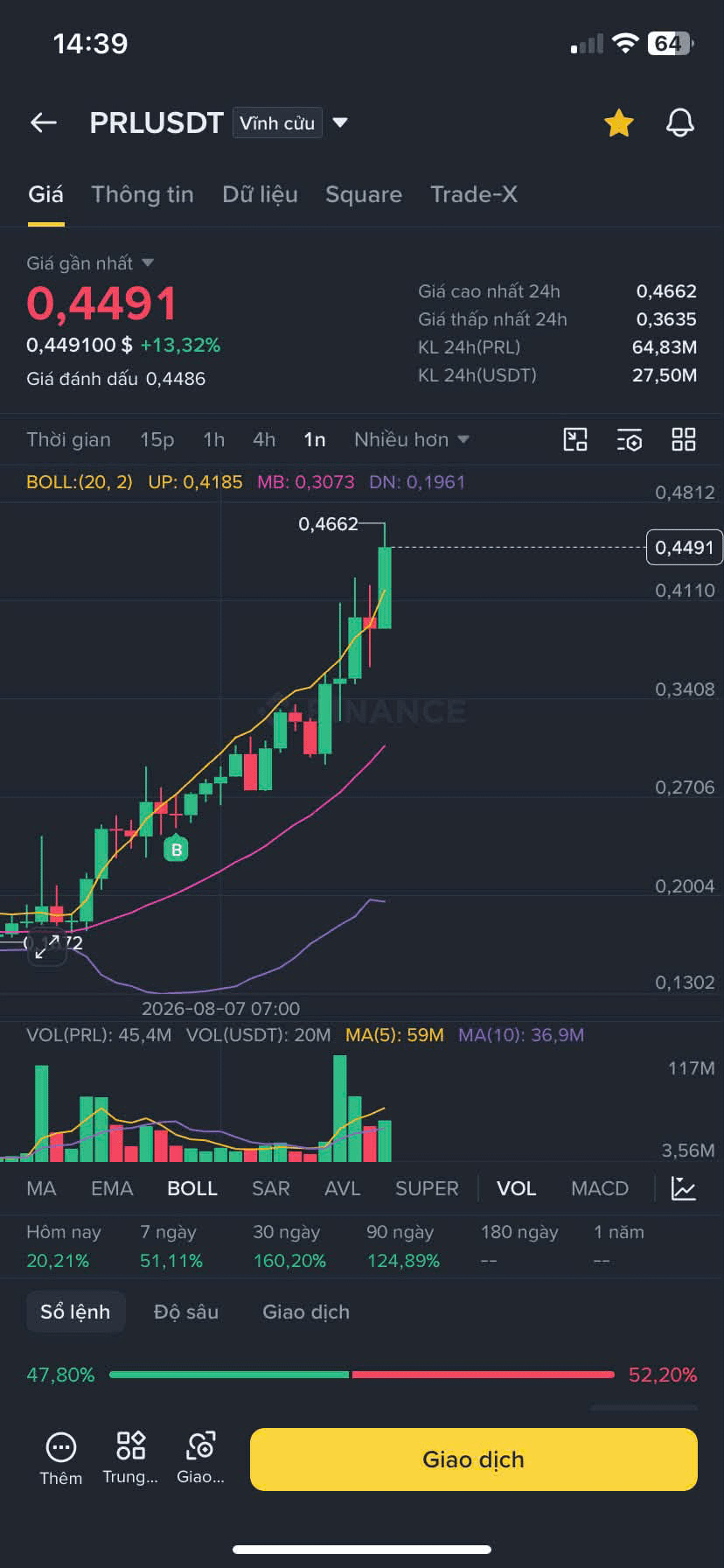
Task: Tap the 47,80% buy ratio value
Action: (x=60, y=1375)
